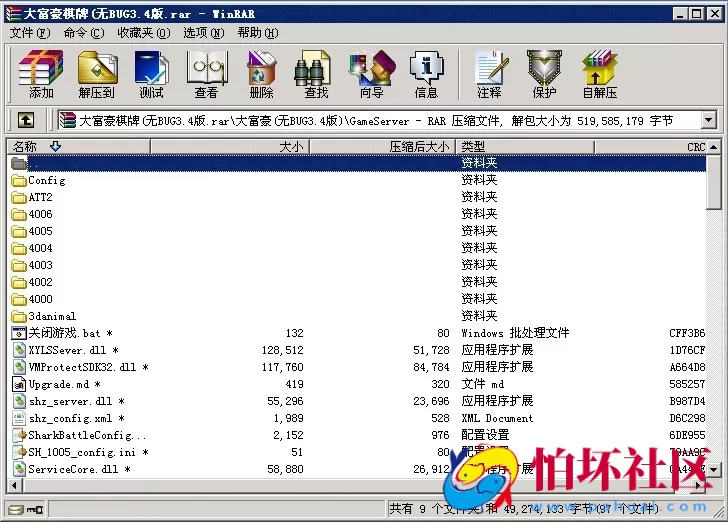The image size is (728, 522).
Task: Click the drive icon in the status bar
Action: click(x=16, y=509)
